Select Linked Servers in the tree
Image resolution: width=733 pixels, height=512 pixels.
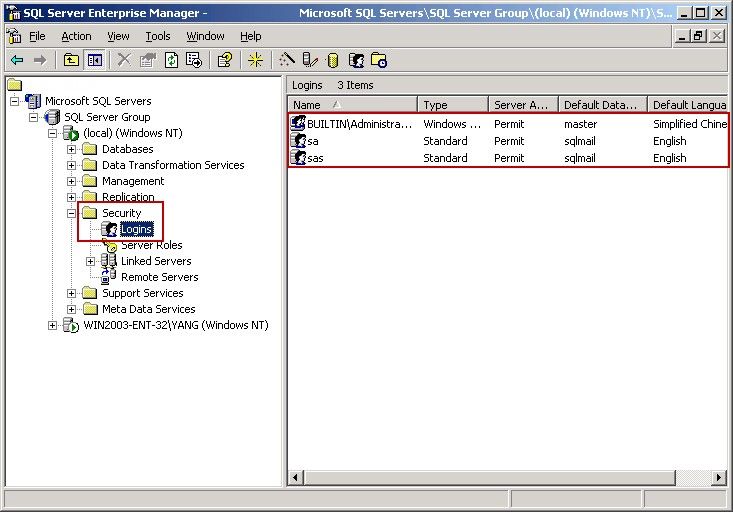(x=156, y=261)
